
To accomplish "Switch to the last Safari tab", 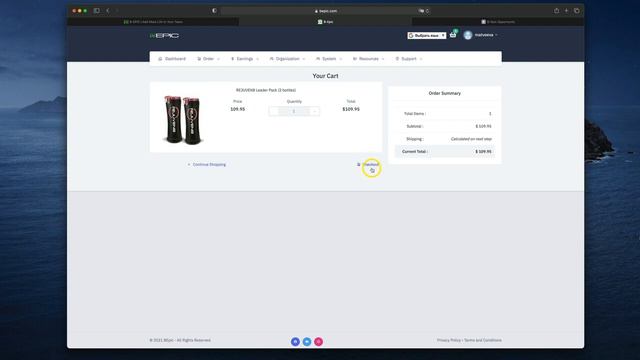I will coord(498,22).
